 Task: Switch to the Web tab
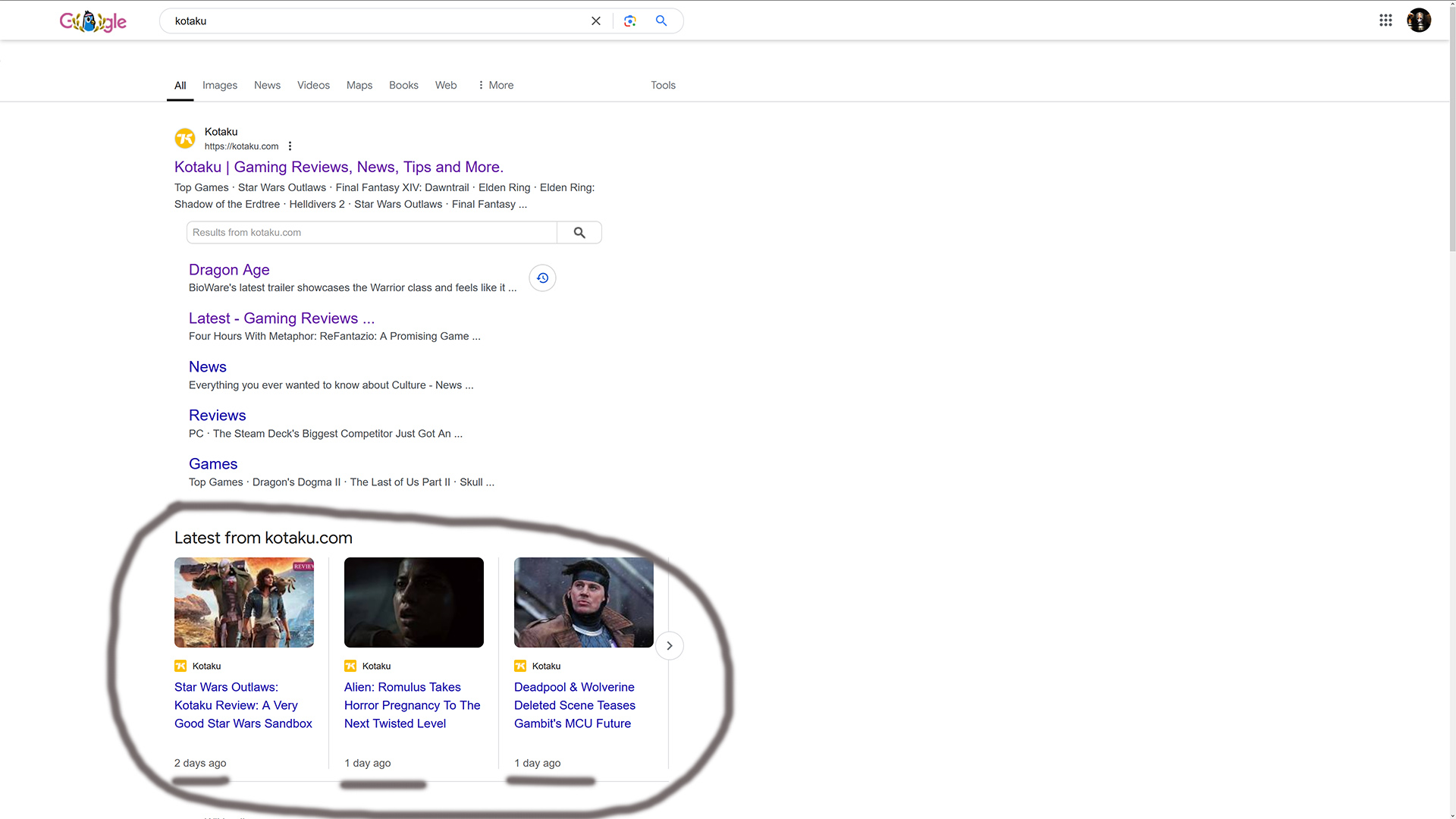[x=446, y=86]
